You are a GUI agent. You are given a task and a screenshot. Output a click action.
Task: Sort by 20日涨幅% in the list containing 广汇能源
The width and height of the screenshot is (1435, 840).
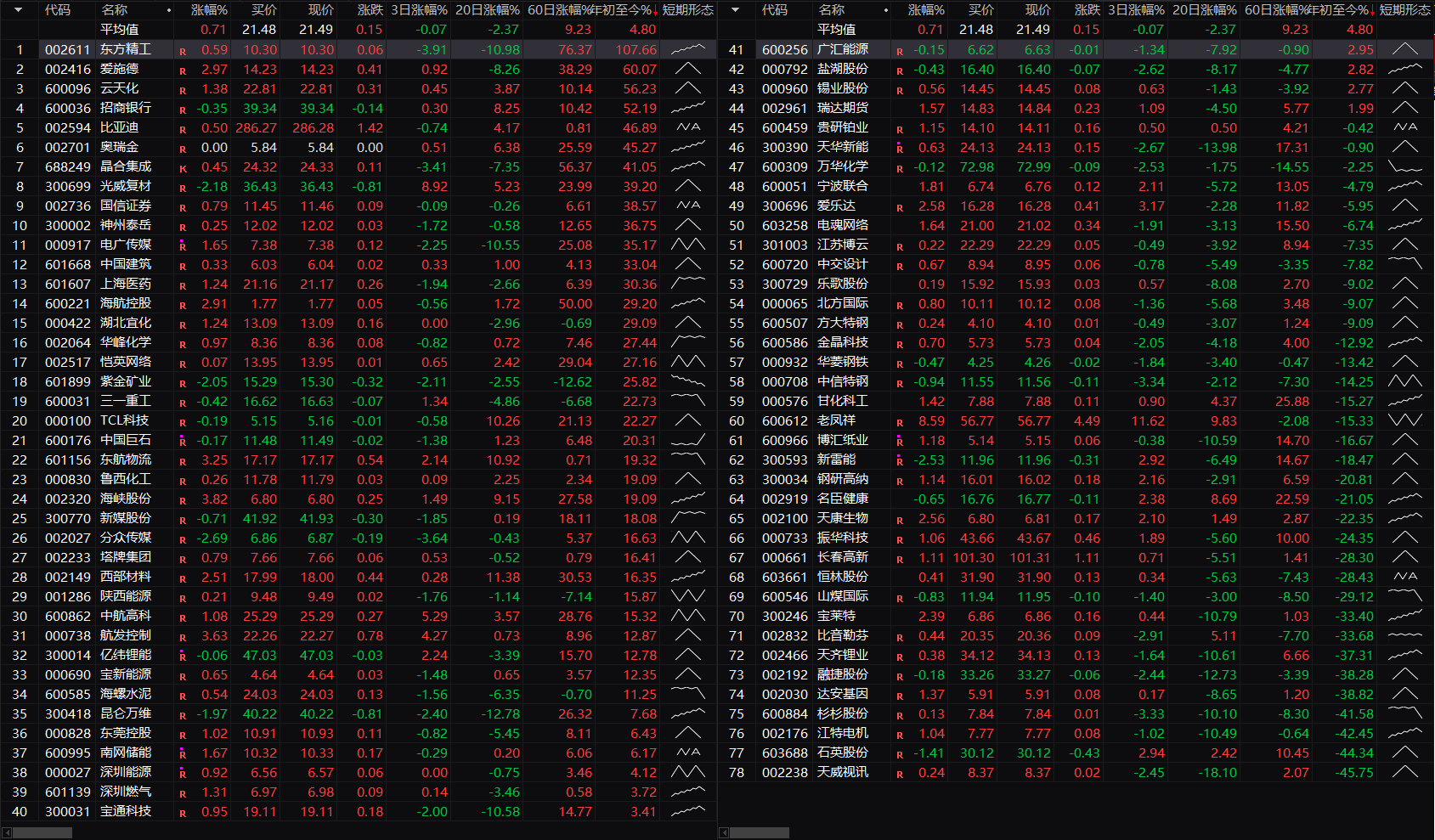[1205, 10]
